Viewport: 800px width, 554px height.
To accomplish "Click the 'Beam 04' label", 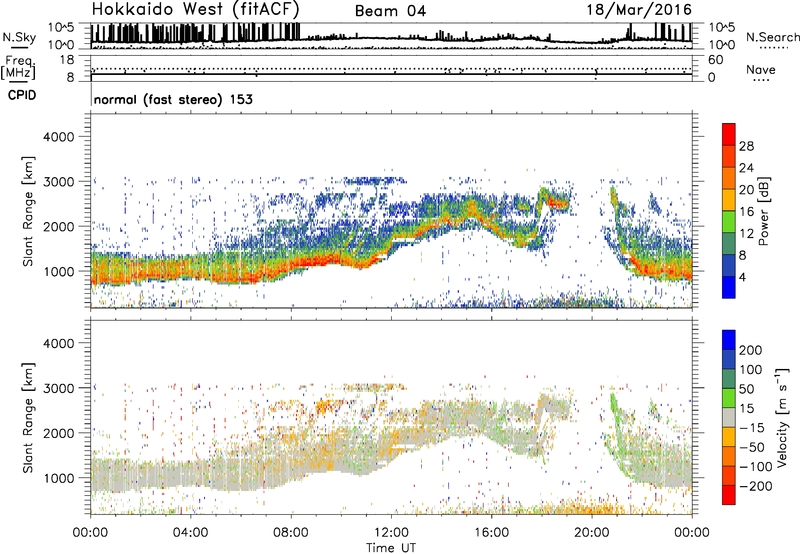I will coord(390,11).
